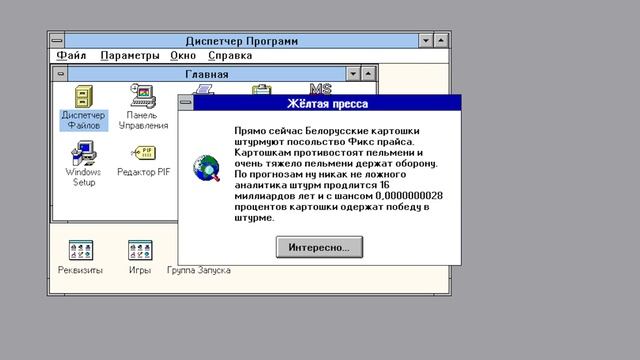
Task: Open the Файл menu
Action: 71,56
